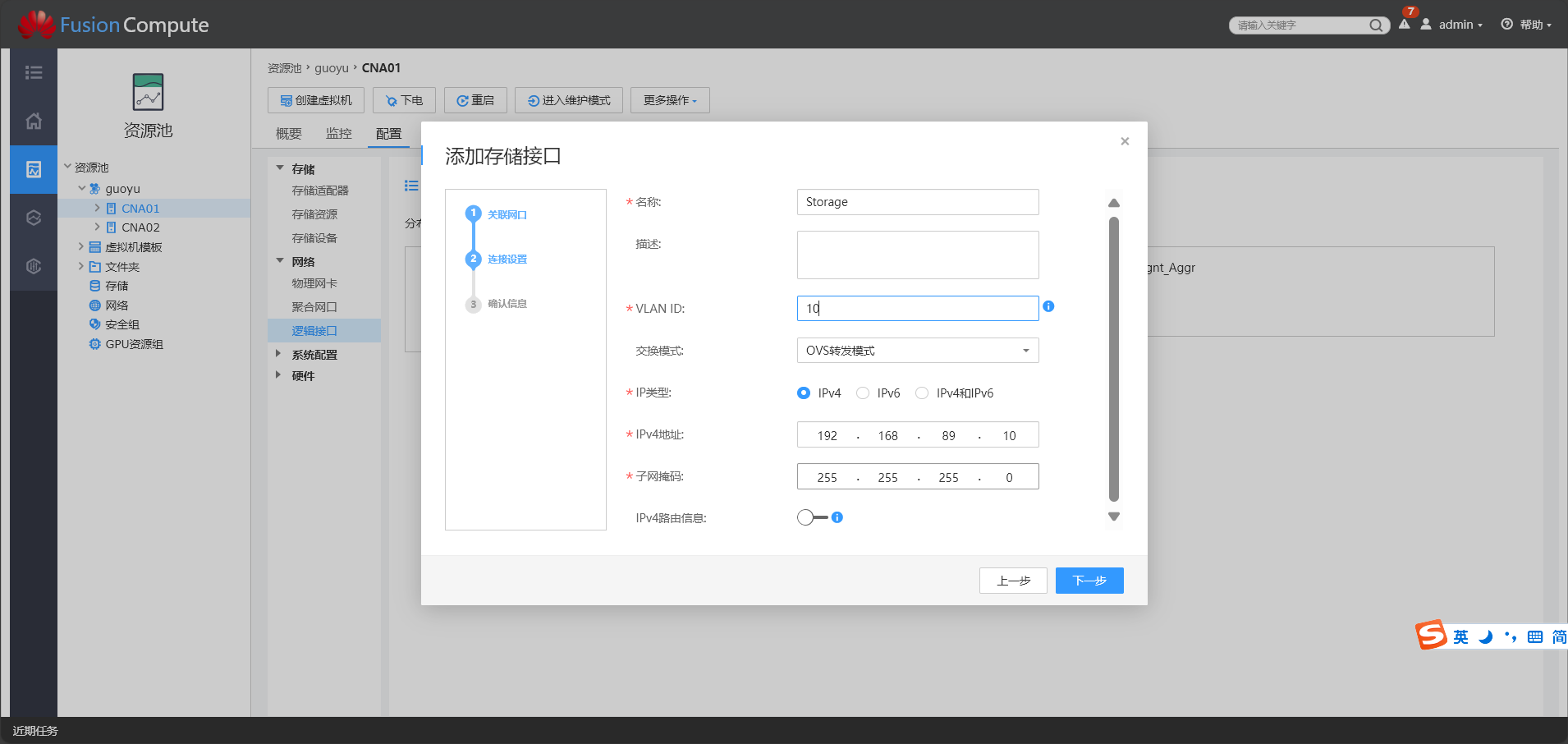The height and width of the screenshot is (744, 1568).
Task: Click the list view icon behind dialog
Action: (x=411, y=186)
